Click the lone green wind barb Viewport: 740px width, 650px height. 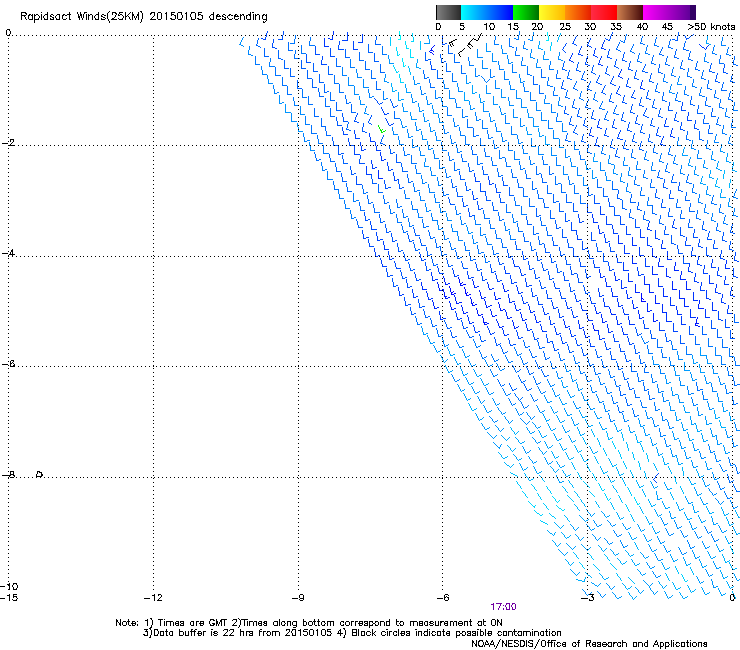pyautogui.click(x=381, y=129)
